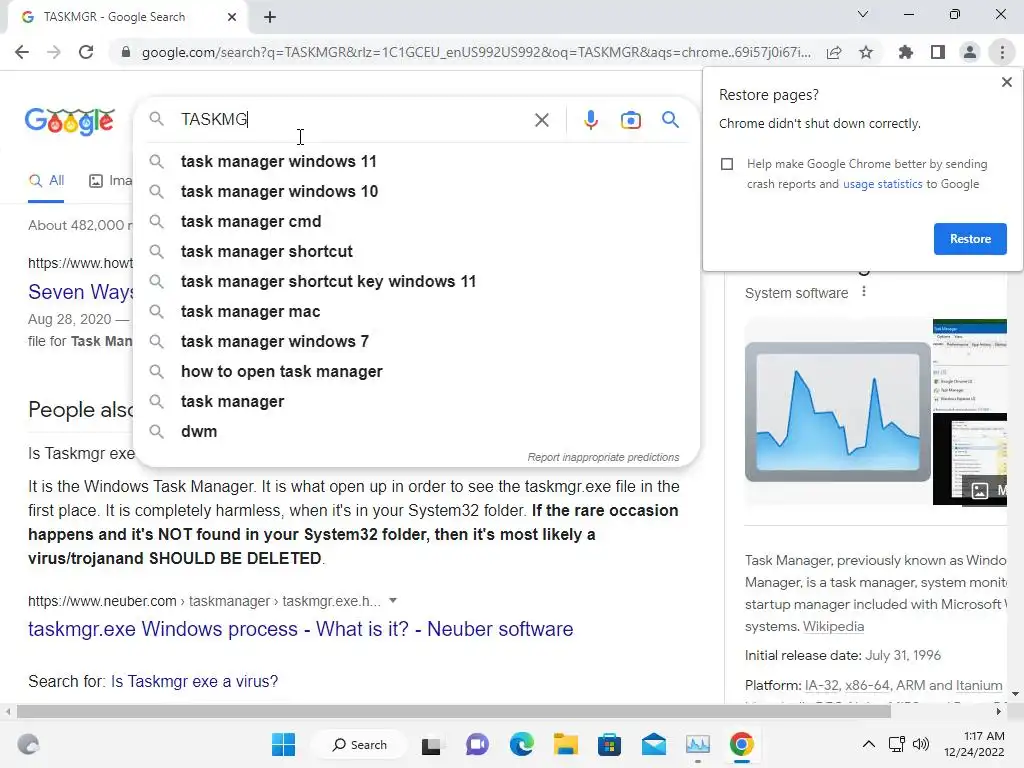This screenshot has height=768, width=1024.
Task: Start voice search with the microphone
Action: point(590,120)
